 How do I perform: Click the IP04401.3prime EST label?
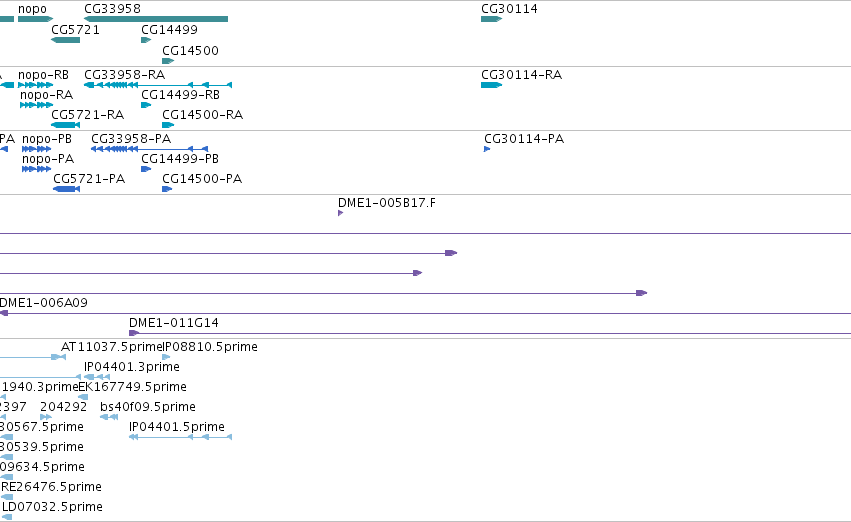[x=132, y=366]
